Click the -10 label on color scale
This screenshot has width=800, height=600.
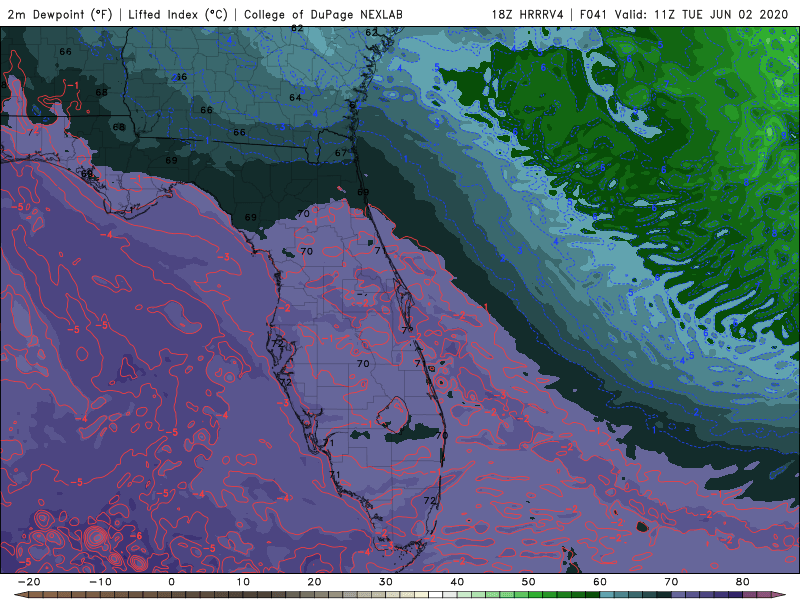[101, 582]
